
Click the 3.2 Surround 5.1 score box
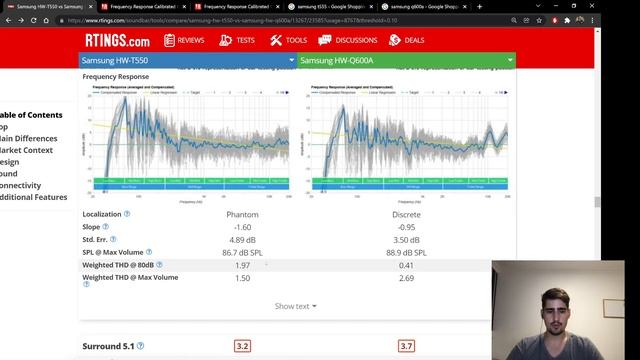tap(242, 346)
